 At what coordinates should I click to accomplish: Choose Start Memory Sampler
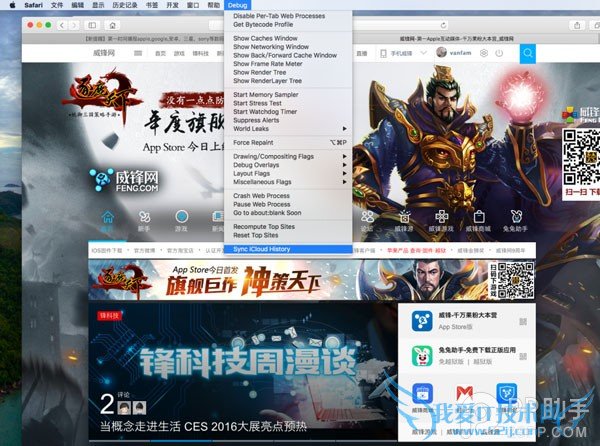click(288, 94)
